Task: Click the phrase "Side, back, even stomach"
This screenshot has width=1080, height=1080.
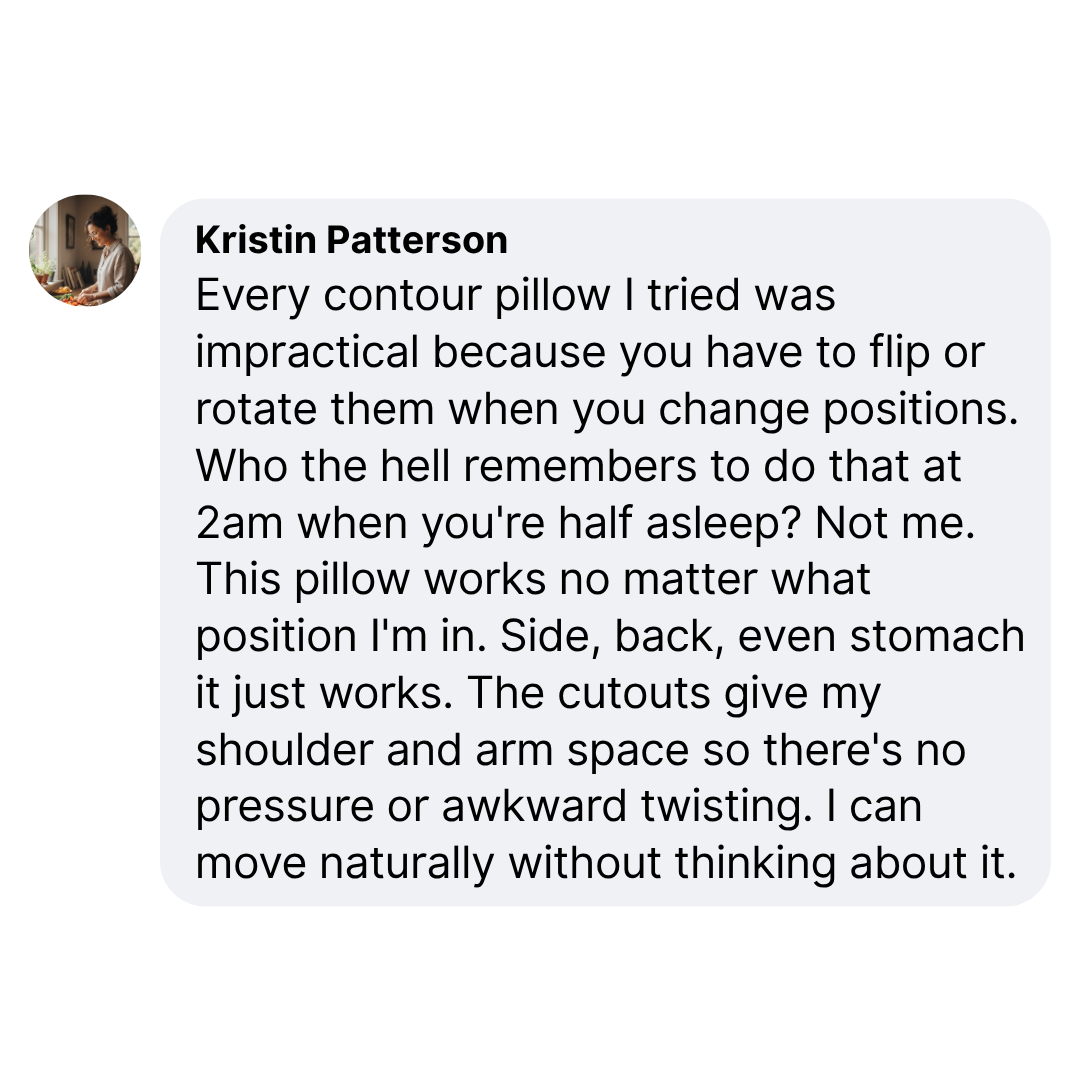Action: 762,638
